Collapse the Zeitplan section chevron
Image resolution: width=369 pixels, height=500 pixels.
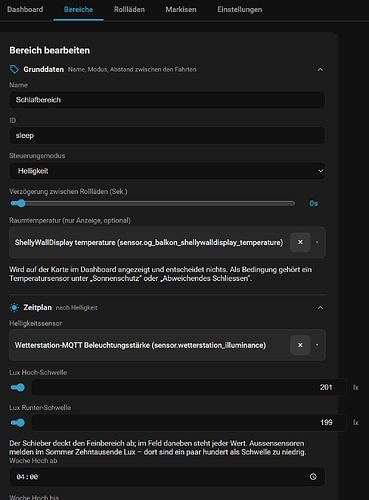[320, 308]
